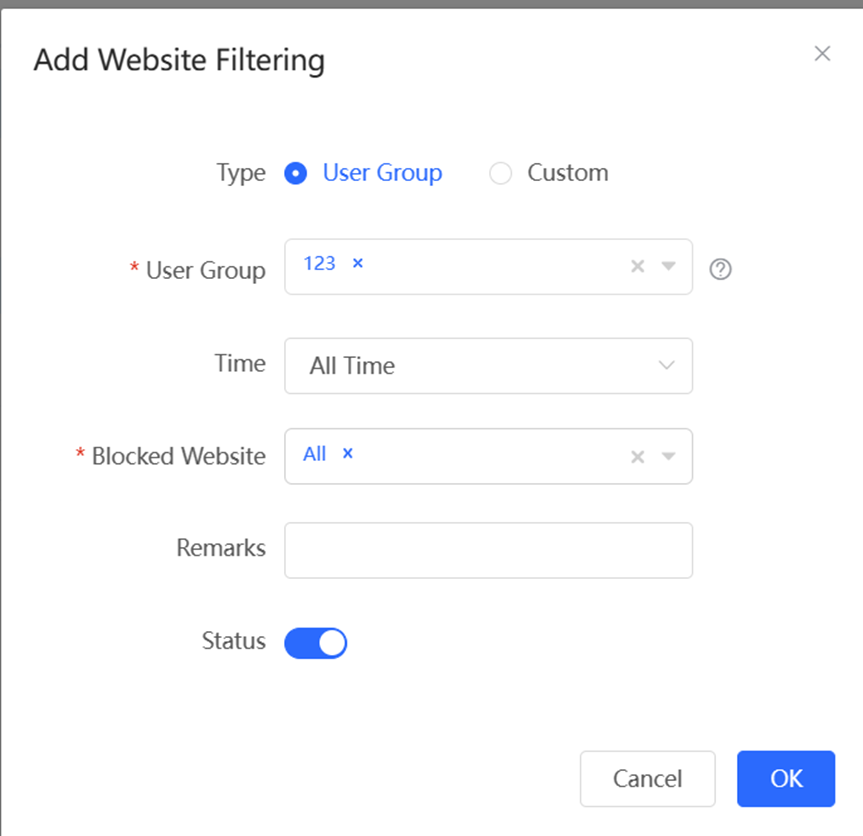Close the Add Website Filtering dialog
Image resolution: width=863 pixels, height=836 pixels.
coord(822,53)
